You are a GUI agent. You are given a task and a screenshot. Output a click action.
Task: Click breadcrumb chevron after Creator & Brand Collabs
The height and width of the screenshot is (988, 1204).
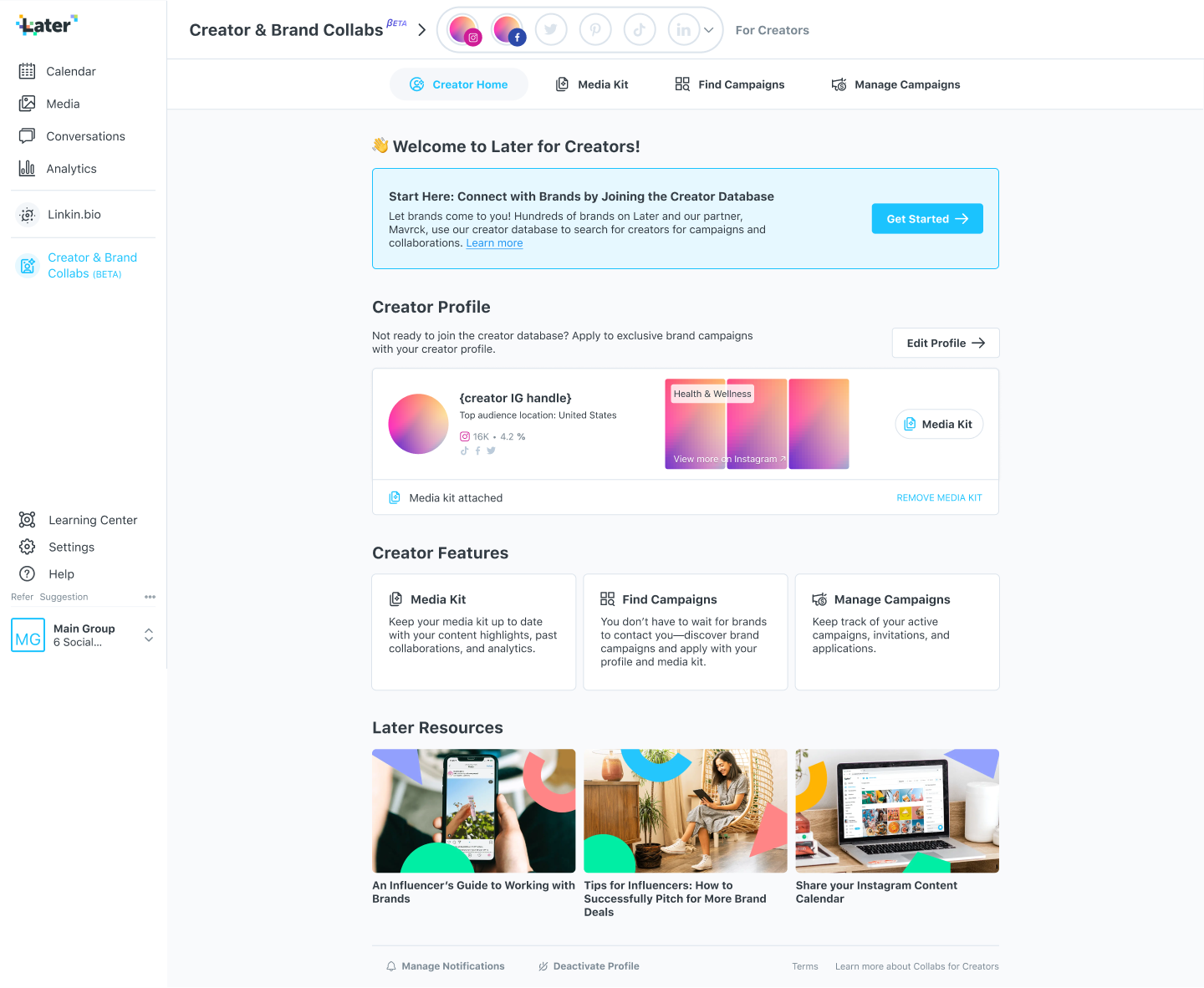422,30
